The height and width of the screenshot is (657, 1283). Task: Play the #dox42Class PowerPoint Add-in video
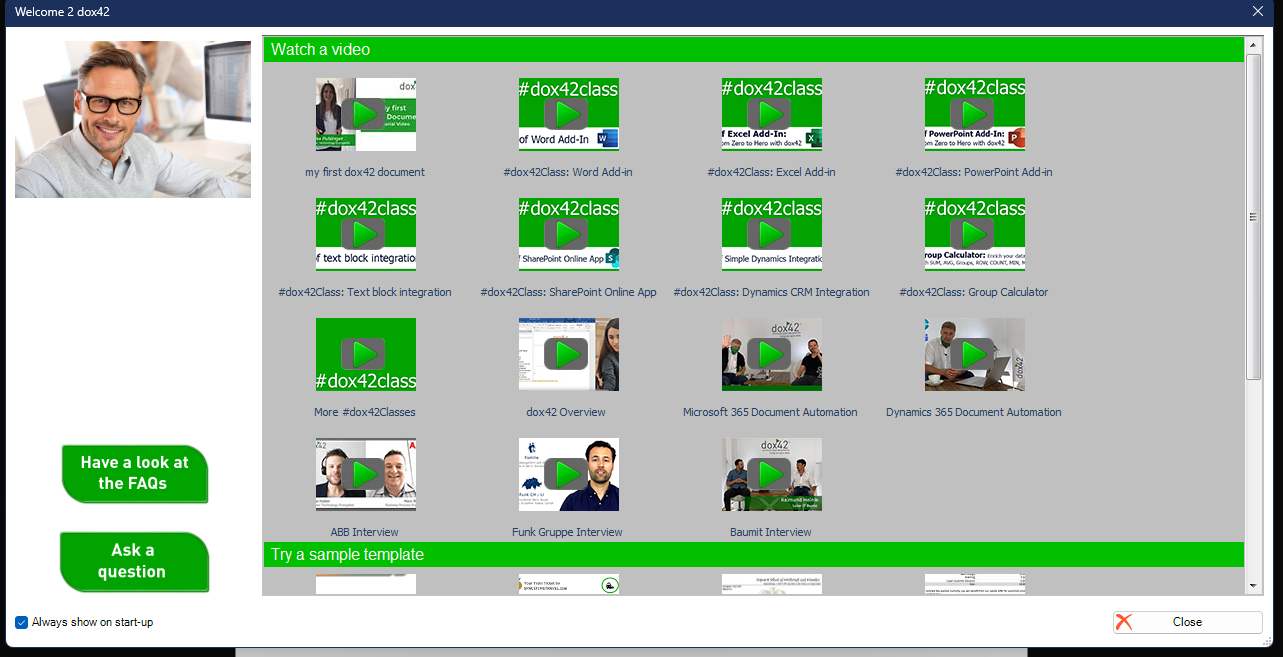[974, 114]
